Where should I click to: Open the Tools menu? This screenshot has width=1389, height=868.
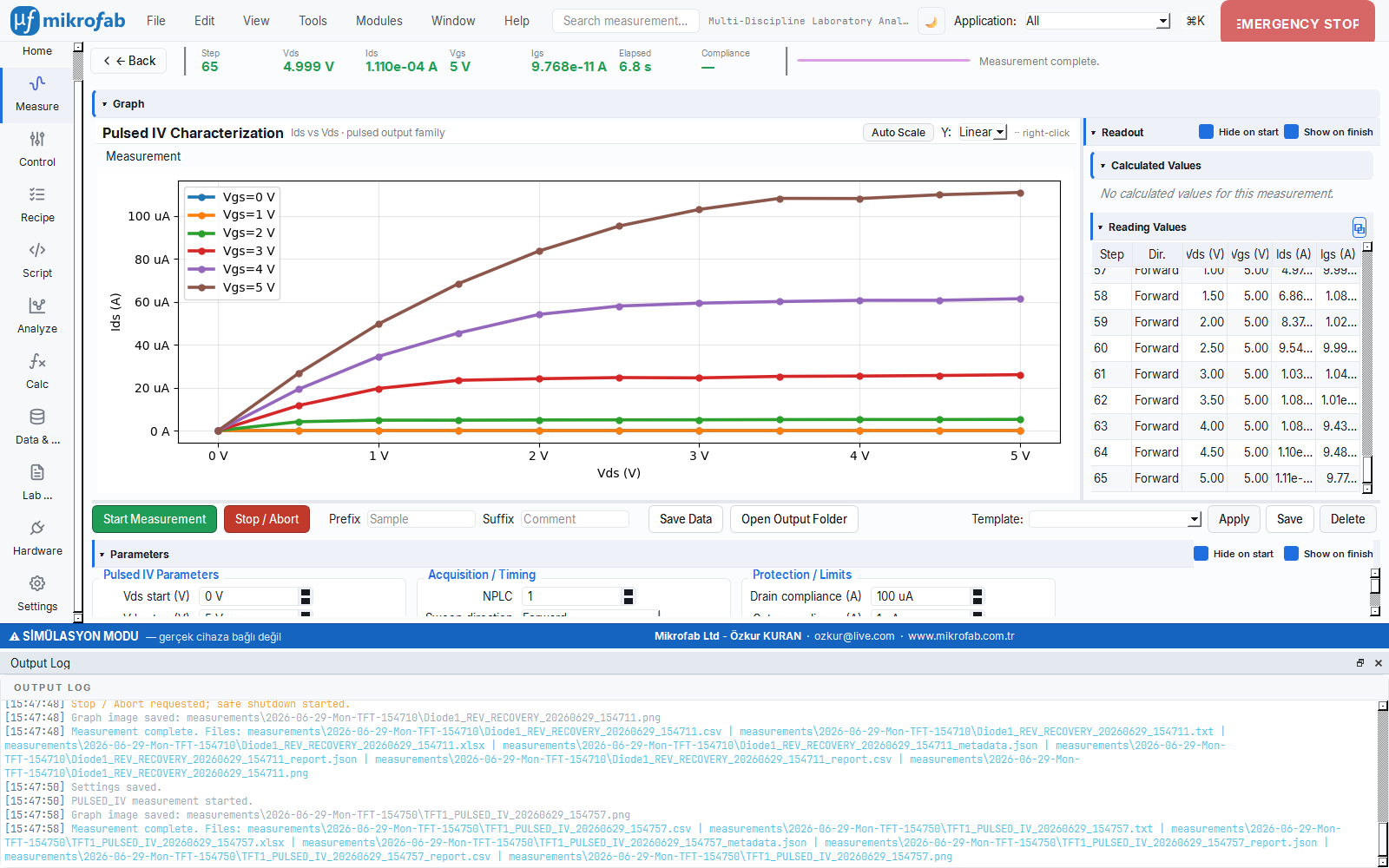[x=313, y=21]
